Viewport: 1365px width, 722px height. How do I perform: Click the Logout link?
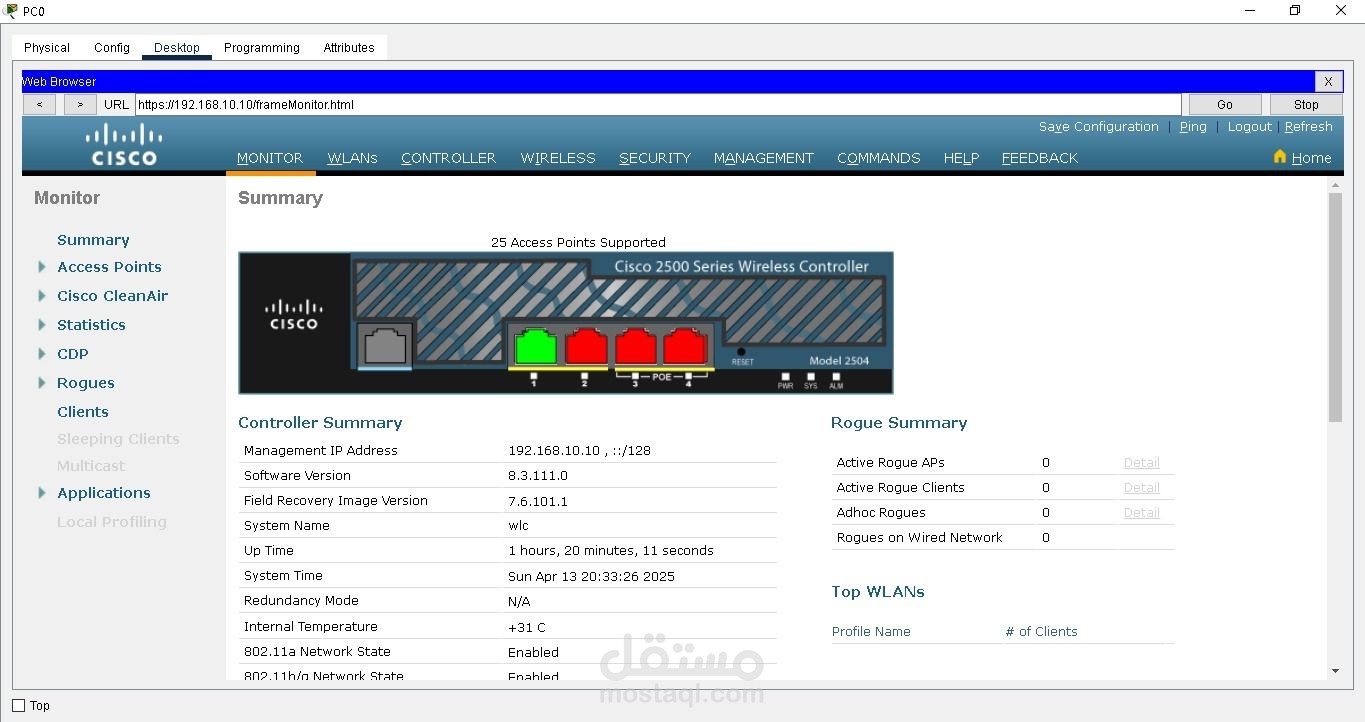[x=1250, y=127]
